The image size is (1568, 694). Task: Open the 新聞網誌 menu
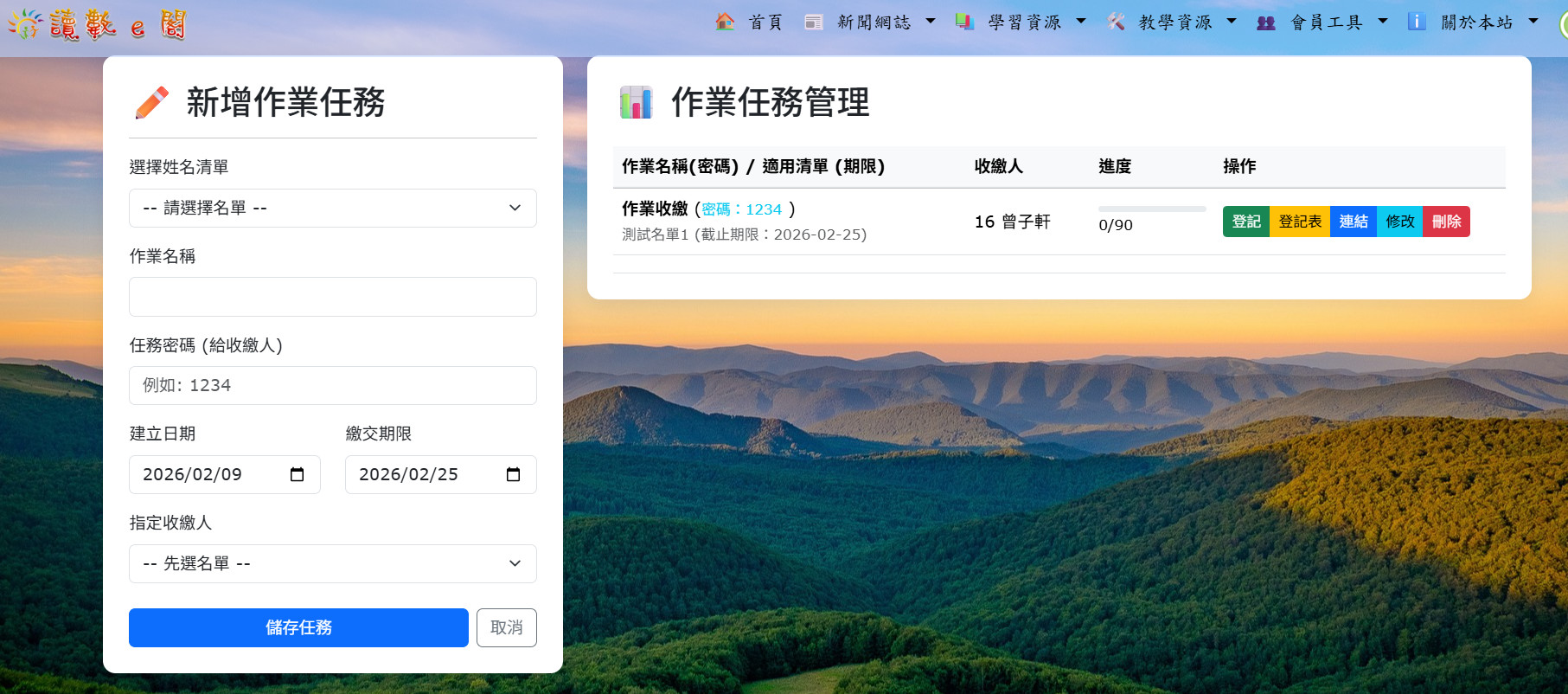874,22
